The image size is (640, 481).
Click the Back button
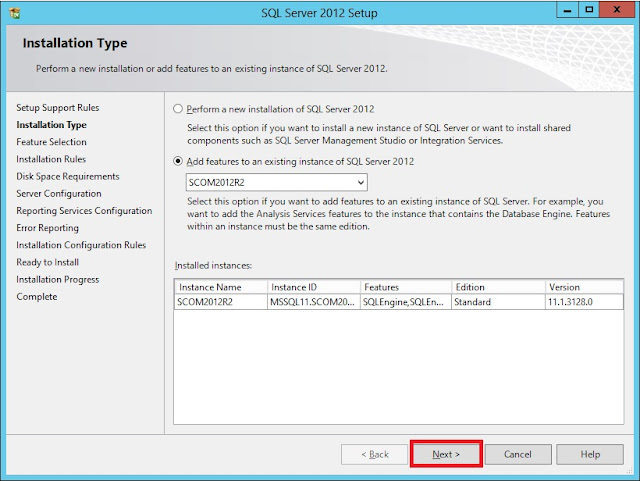(375, 454)
